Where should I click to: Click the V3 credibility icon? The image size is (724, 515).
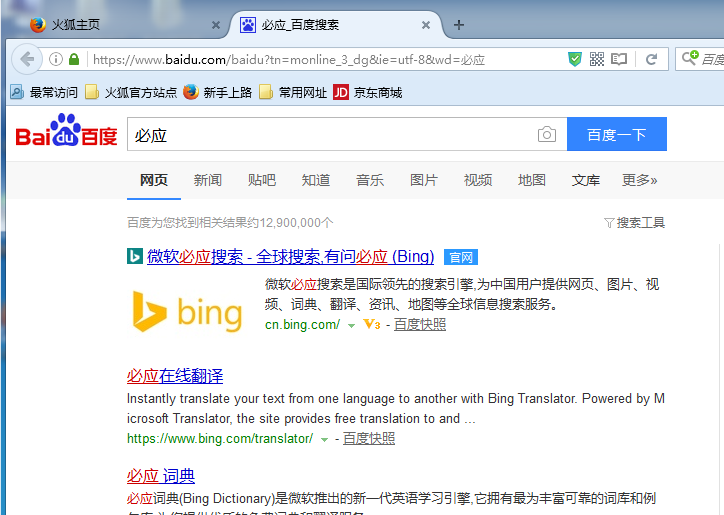[372, 325]
